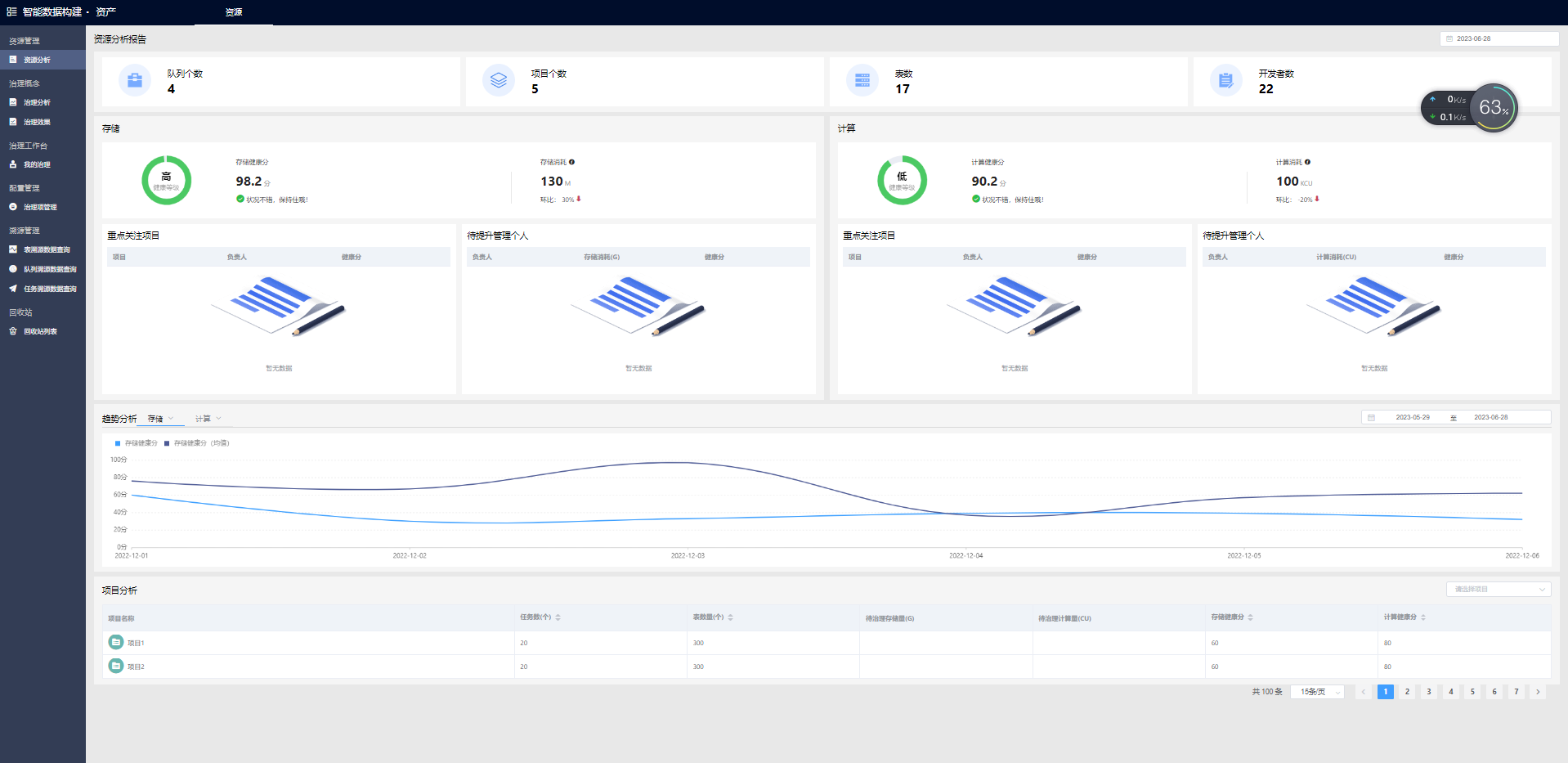Click calendar icon in top 2023-06-28 date field
The width and height of the screenshot is (1568, 763).
point(1449,38)
